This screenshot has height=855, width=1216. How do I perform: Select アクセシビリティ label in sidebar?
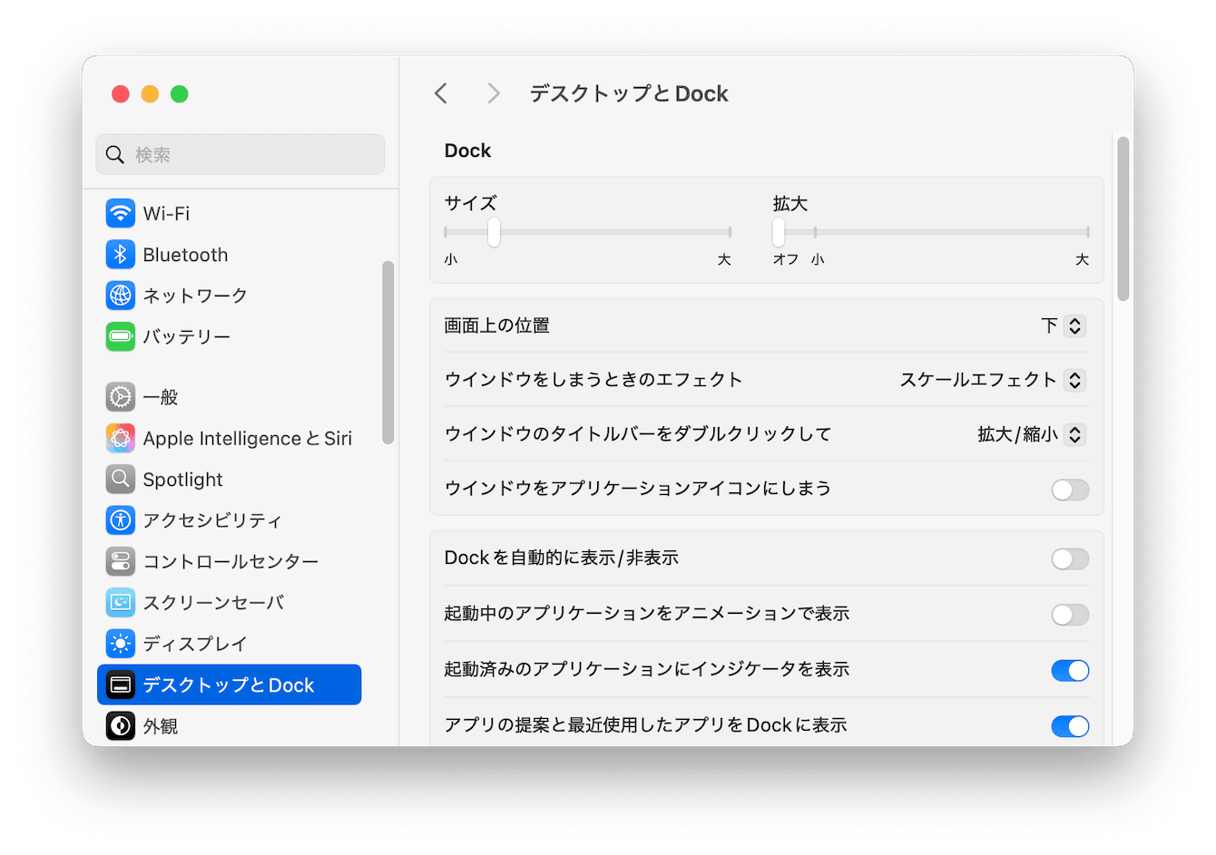pyautogui.click(x=212, y=520)
